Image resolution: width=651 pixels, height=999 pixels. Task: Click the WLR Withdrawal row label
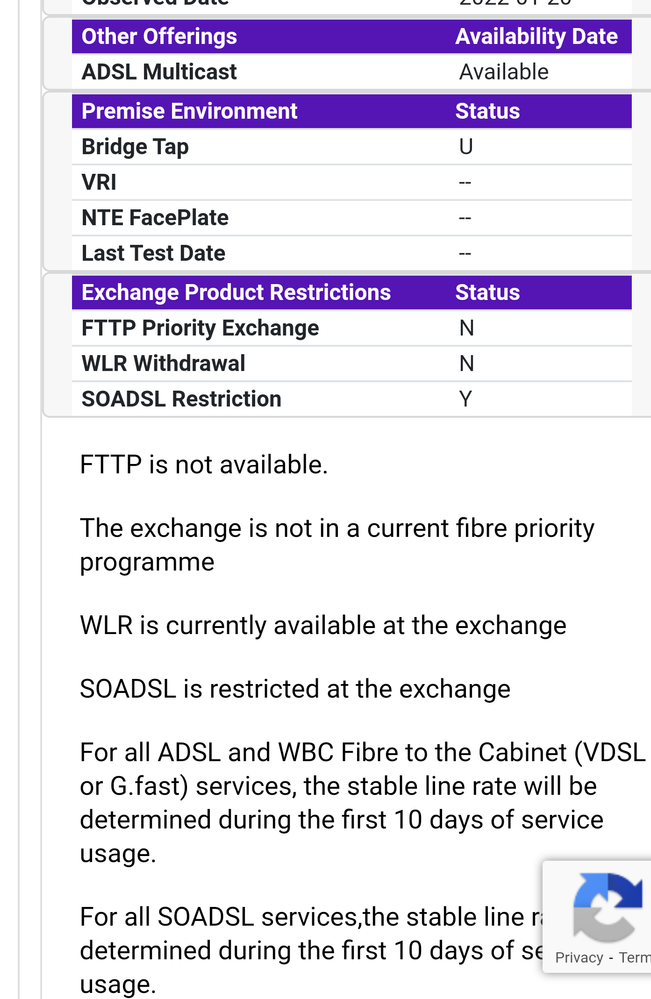[163, 364]
